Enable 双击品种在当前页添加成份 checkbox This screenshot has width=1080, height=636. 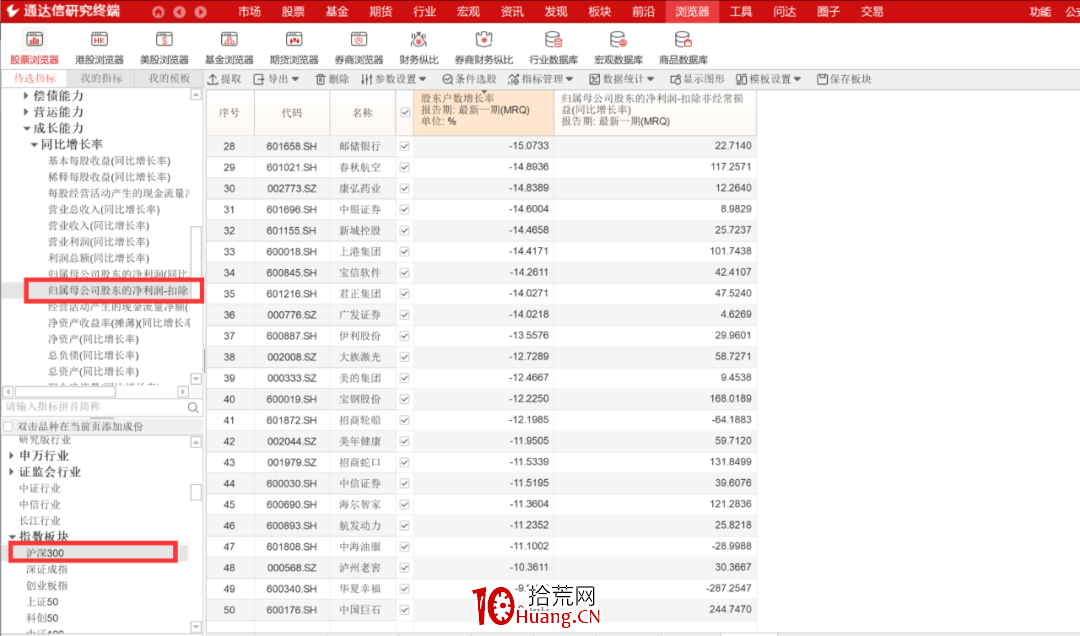click(8, 427)
